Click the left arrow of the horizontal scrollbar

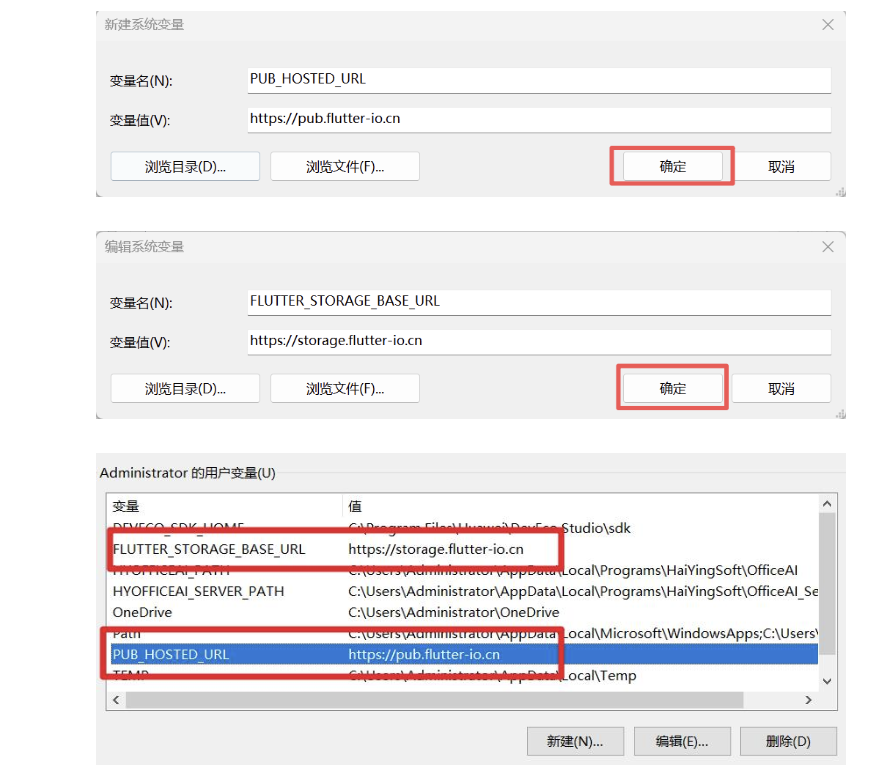click(x=116, y=699)
